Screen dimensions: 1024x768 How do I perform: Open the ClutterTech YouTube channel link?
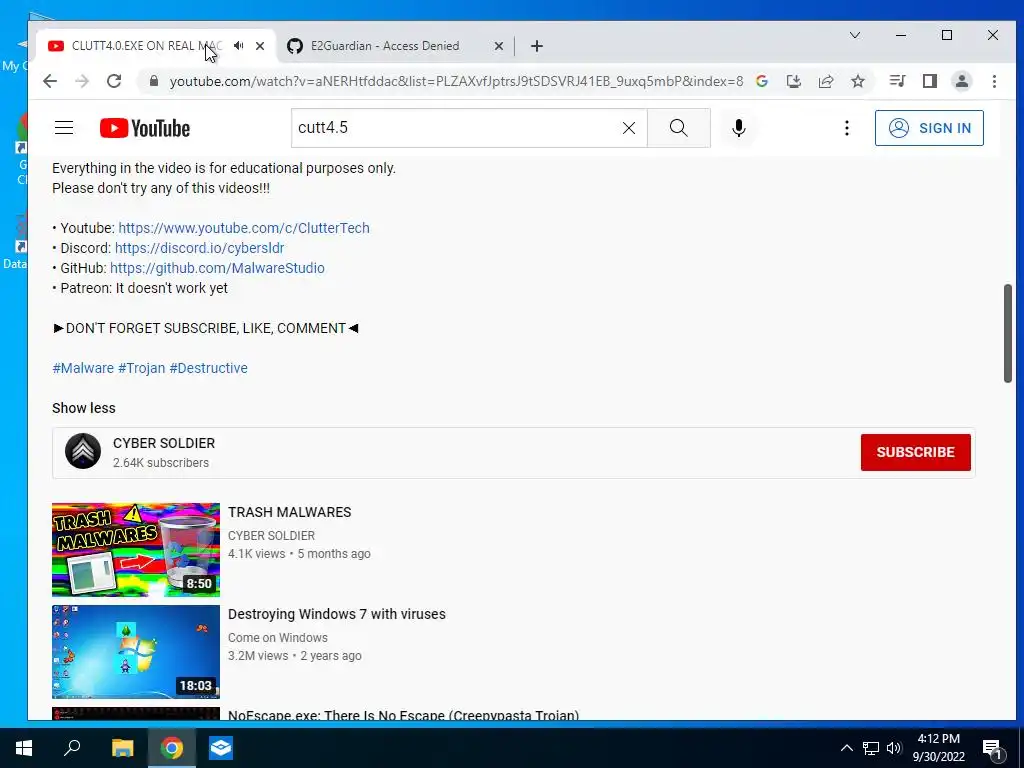tap(244, 228)
